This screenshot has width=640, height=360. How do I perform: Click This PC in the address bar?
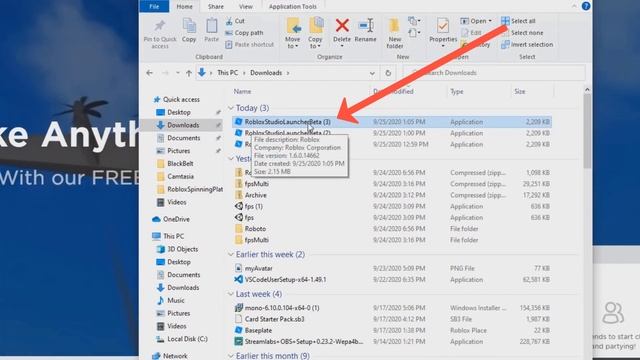click(x=227, y=73)
